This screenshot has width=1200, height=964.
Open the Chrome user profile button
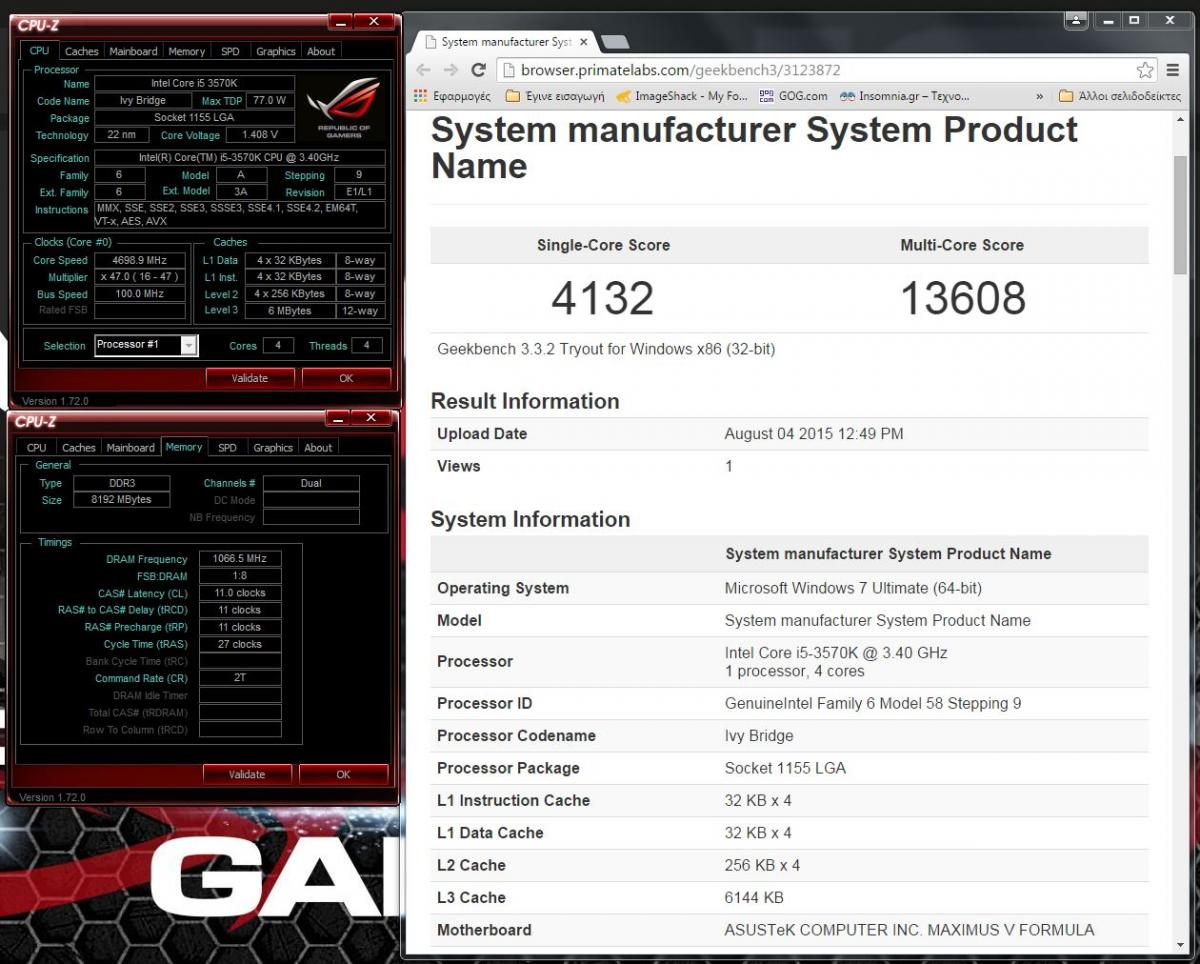pyautogui.click(x=1076, y=19)
